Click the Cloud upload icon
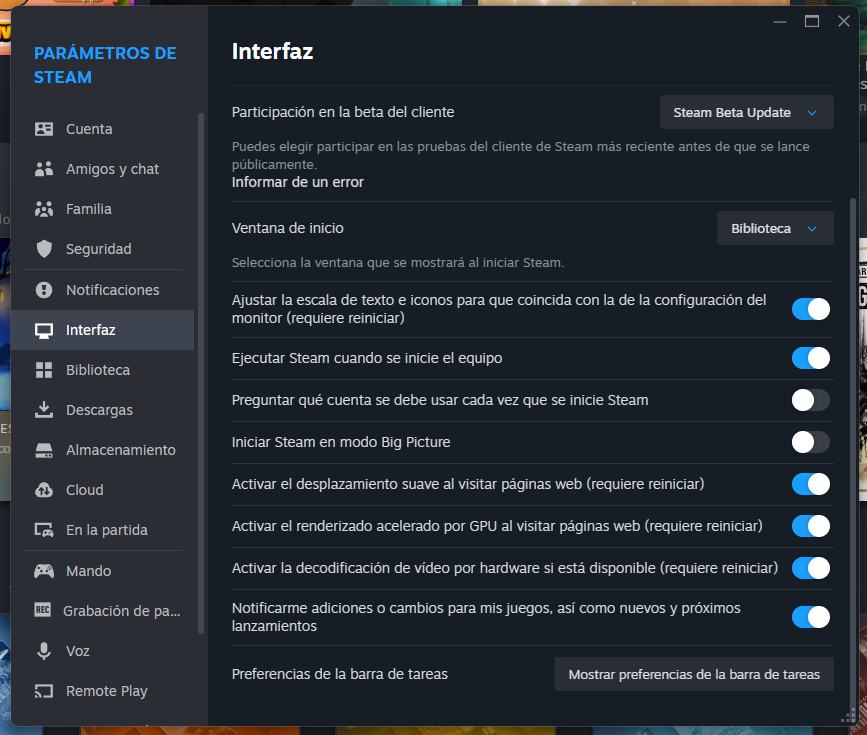 (44, 490)
